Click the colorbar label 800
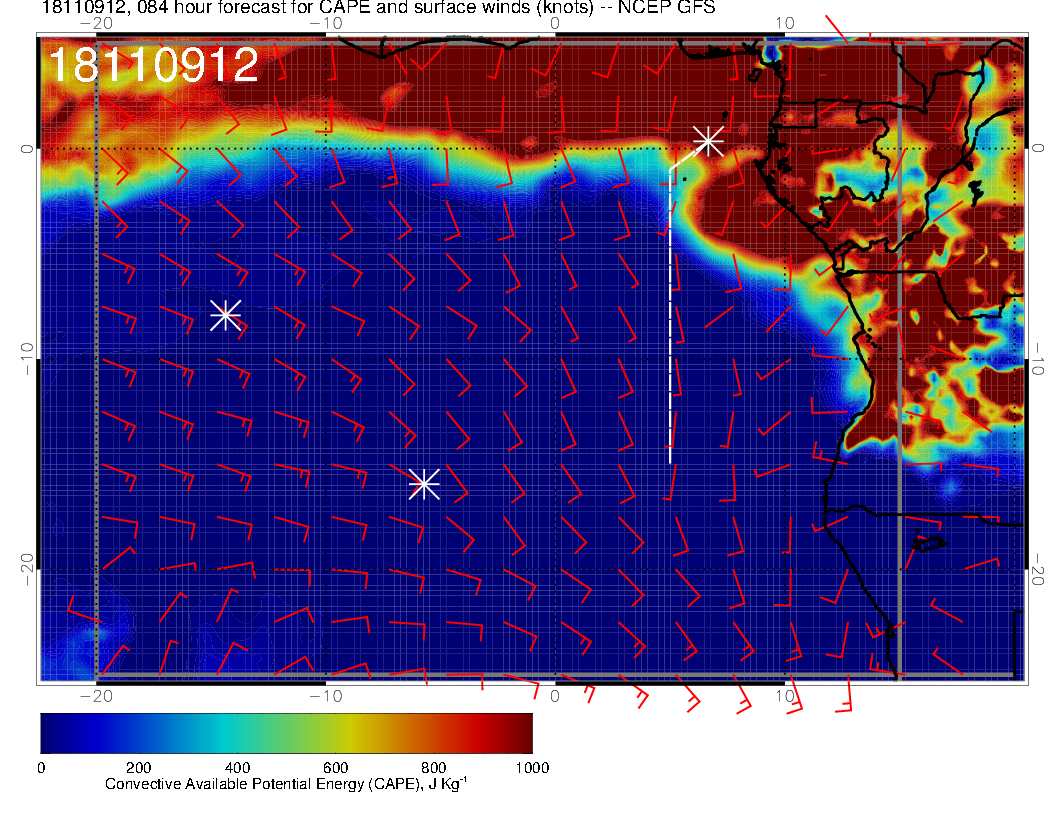1056x816 pixels. [434, 768]
